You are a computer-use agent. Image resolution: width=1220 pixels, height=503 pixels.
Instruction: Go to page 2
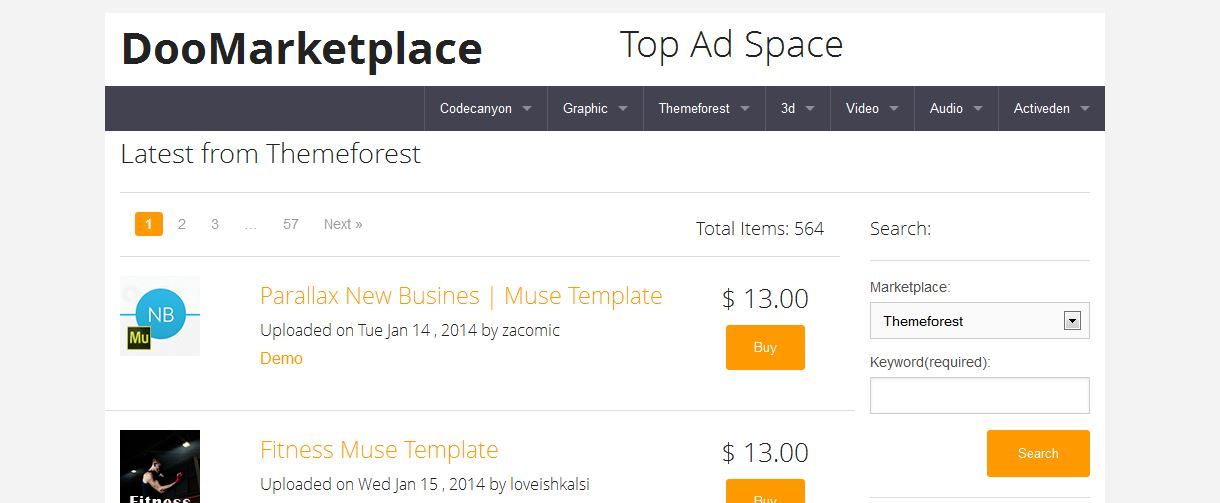pyautogui.click(x=181, y=224)
